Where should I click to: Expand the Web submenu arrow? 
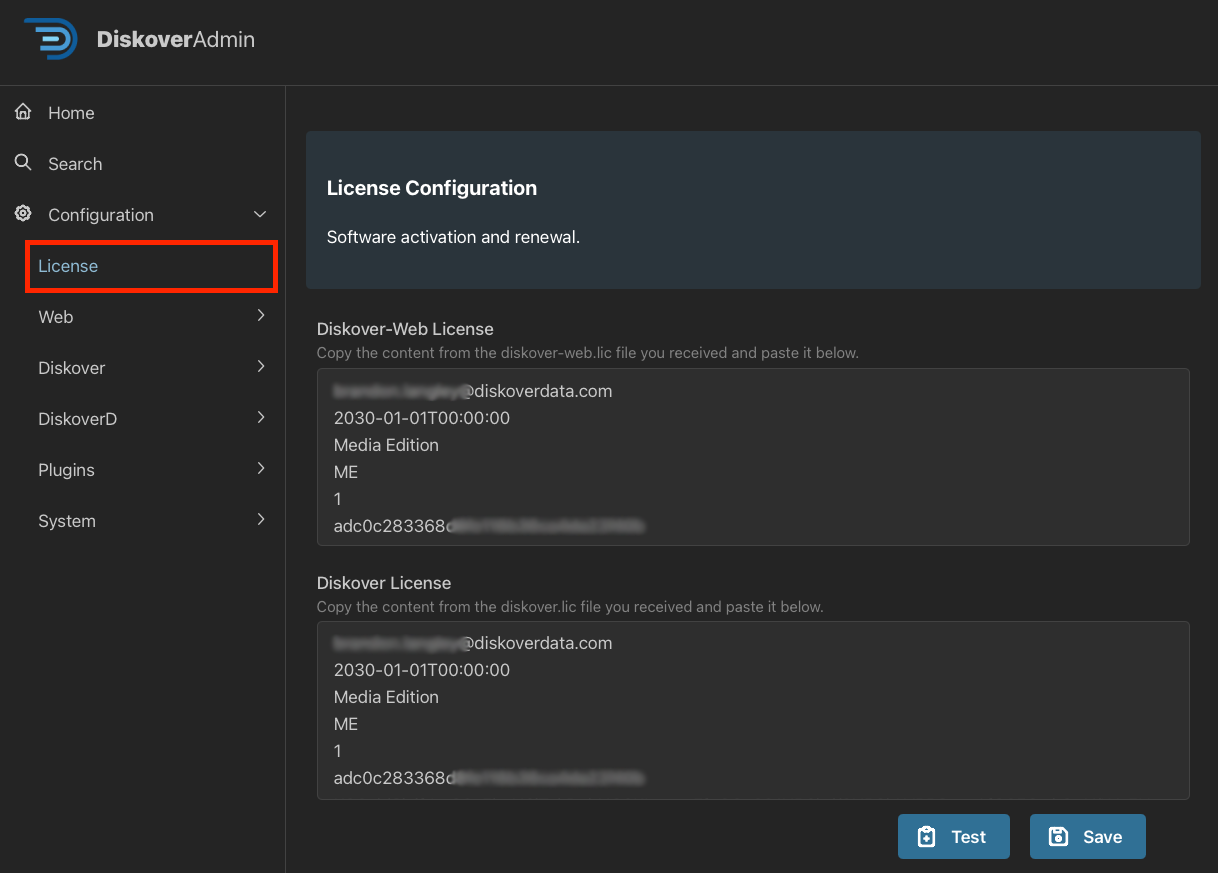[x=261, y=316]
